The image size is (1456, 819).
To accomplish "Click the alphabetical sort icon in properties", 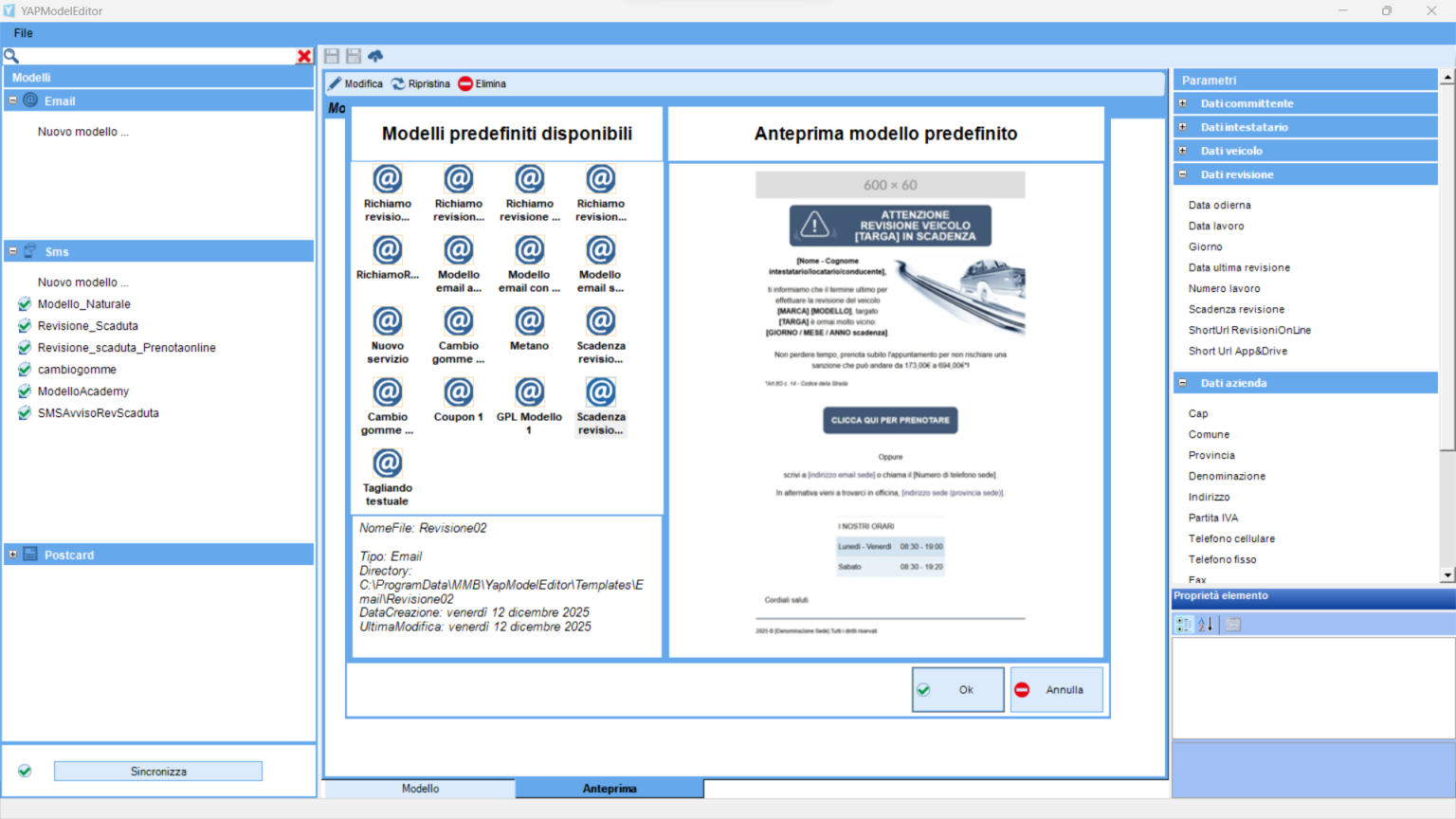I will (x=1206, y=625).
